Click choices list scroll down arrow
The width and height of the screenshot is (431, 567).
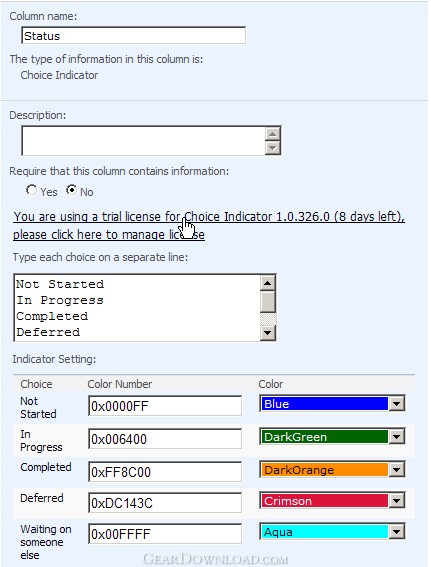click(268, 333)
